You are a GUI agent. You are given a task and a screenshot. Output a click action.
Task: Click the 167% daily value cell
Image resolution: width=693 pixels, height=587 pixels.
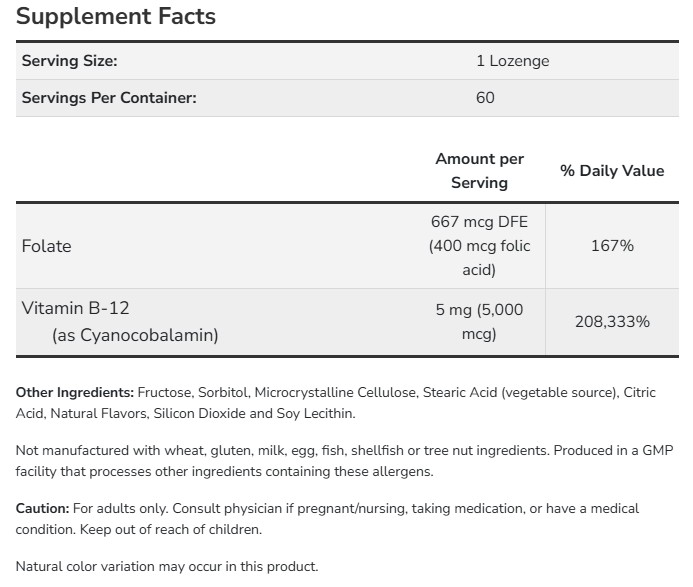point(612,246)
